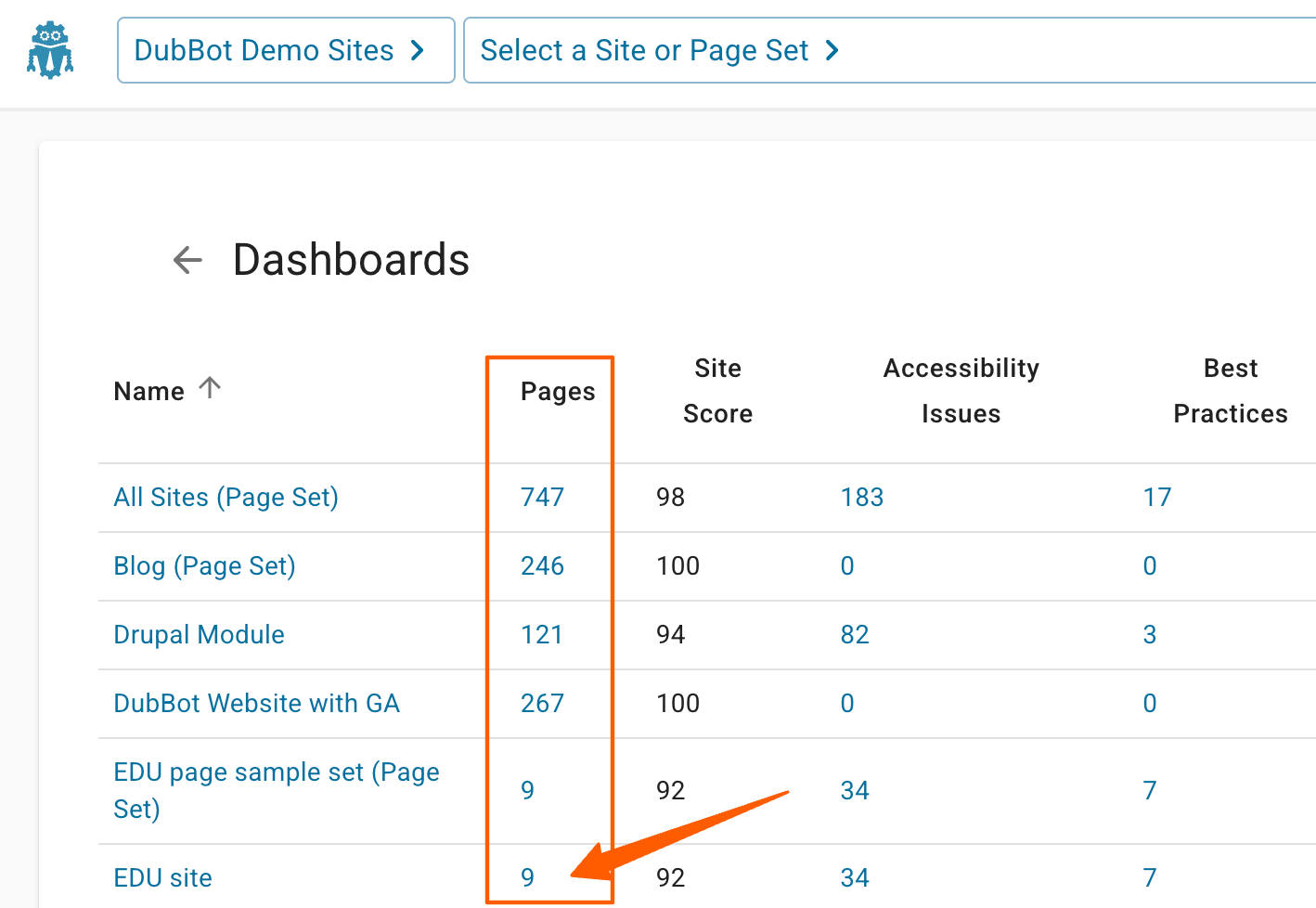The width and height of the screenshot is (1316, 908).
Task: Click the 82 accessibility issues for Drupal Module
Action: 855,634
